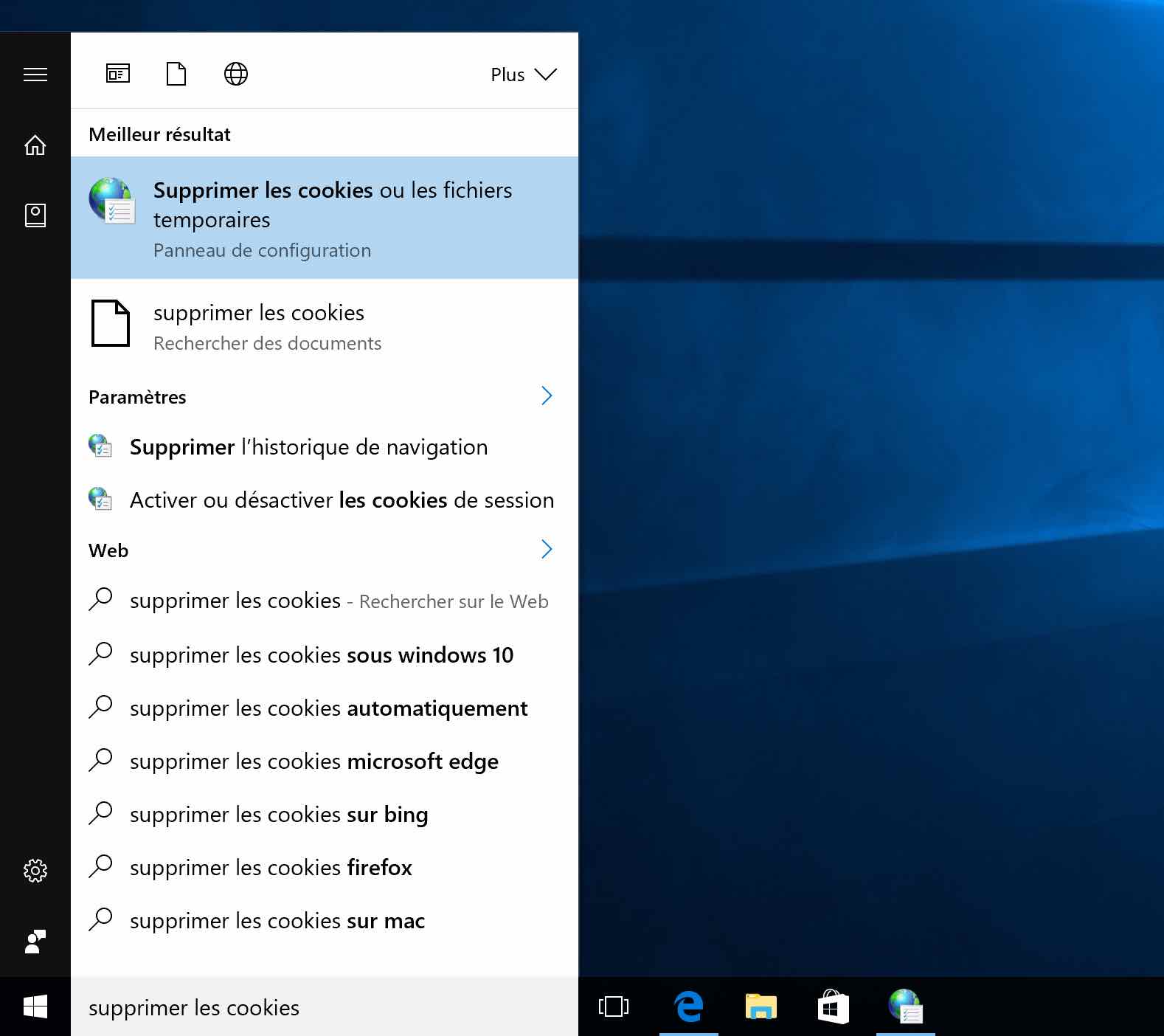Open the Settings gear in sidebar
This screenshot has width=1164, height=1036.
pos(35,871)
